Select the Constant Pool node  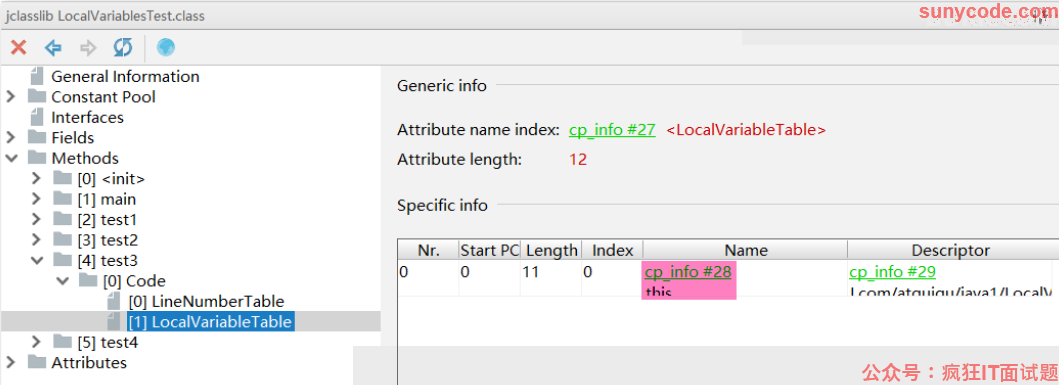tap(103, 97)
